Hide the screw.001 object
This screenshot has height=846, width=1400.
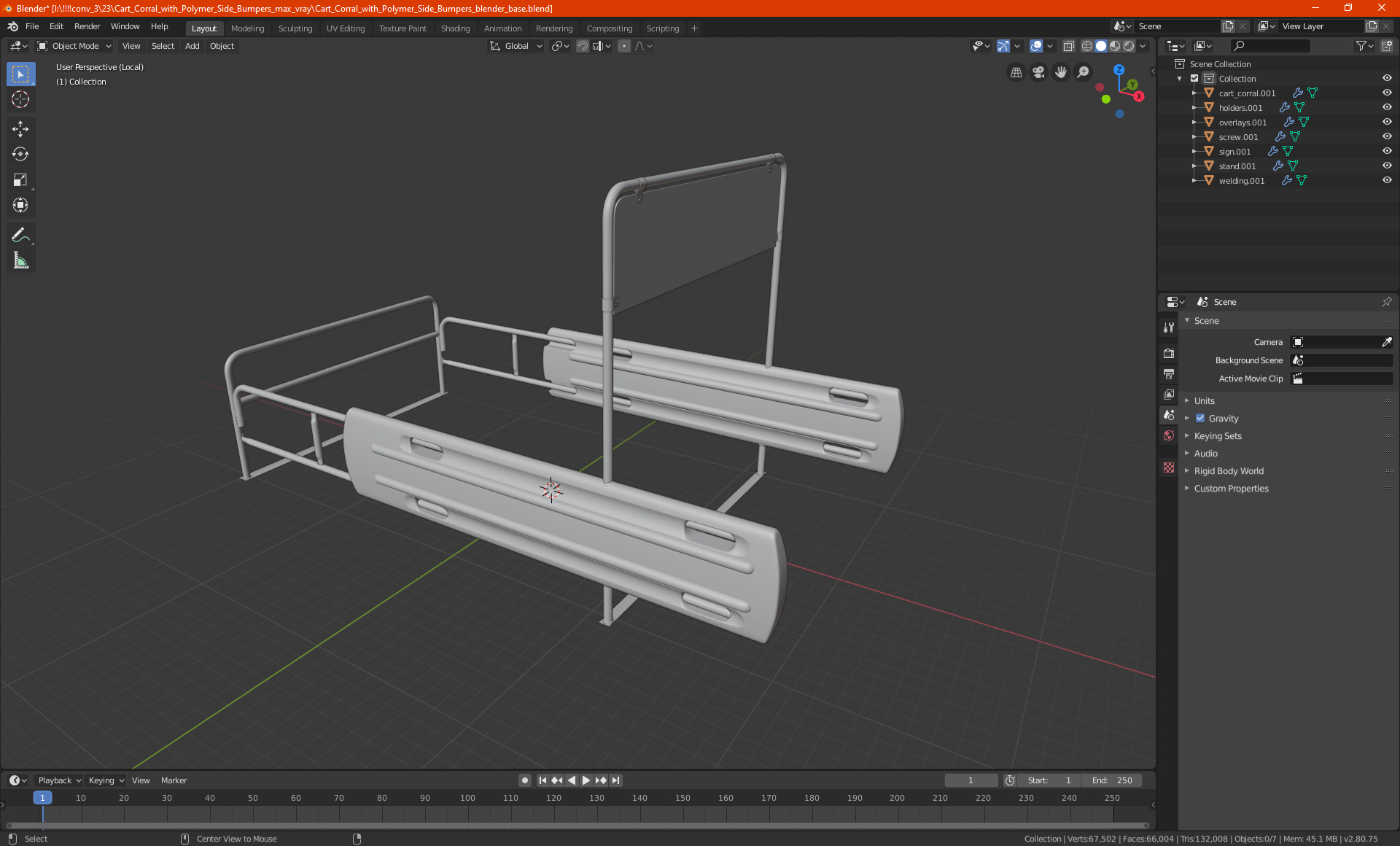pyautogui.click(x=1387, y=137)
